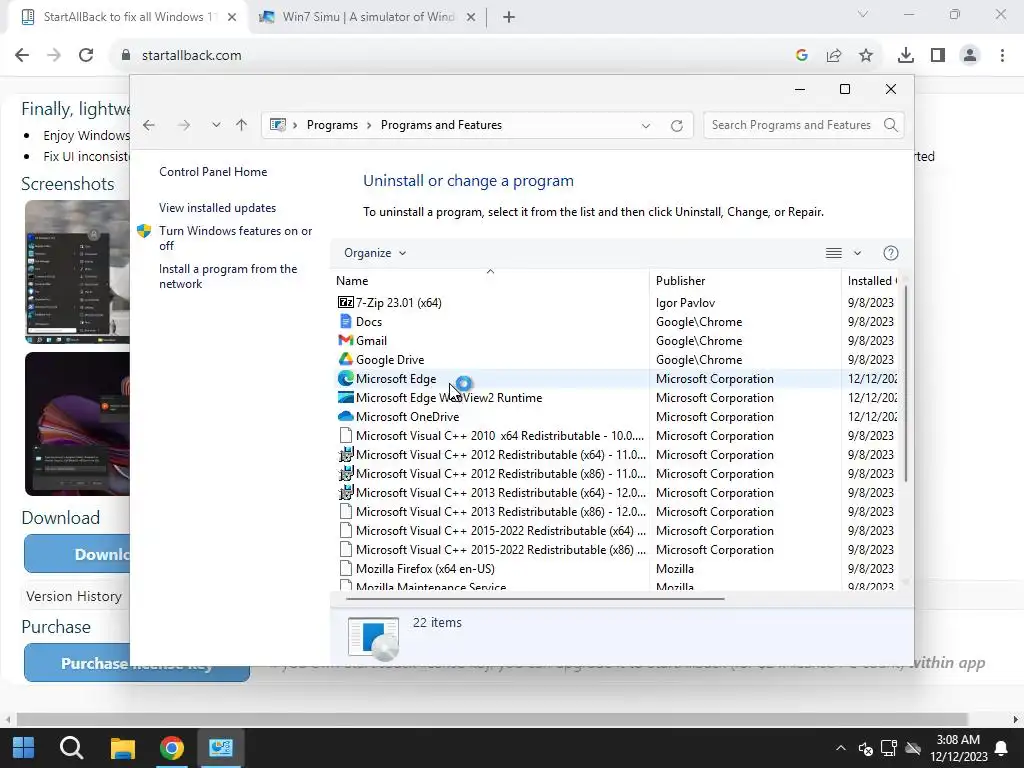This screenshot has width=1024, height=768.
Task: Open a new Chrome tab
Action: click(509, 17)
